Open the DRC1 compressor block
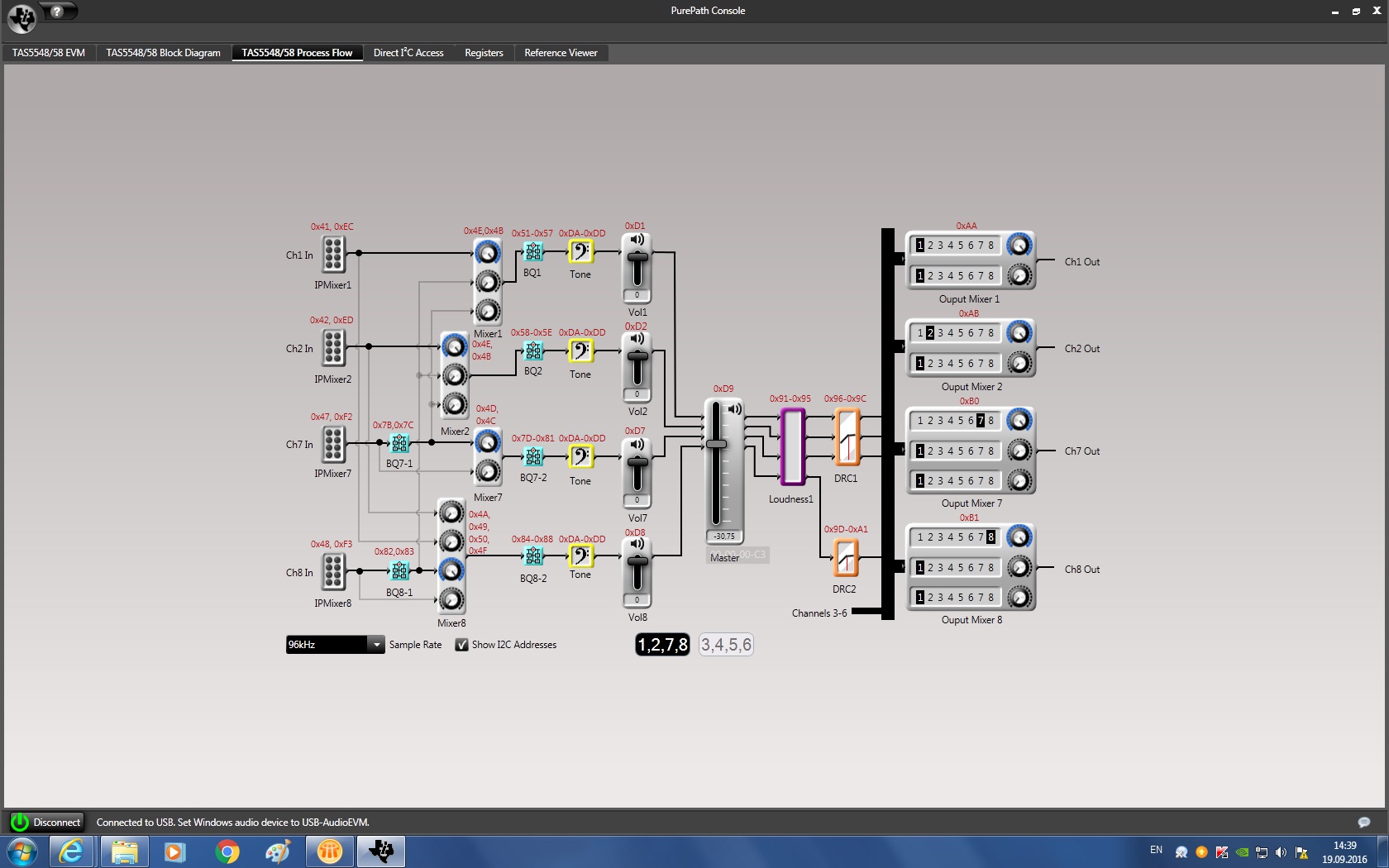 click(847, 437)
